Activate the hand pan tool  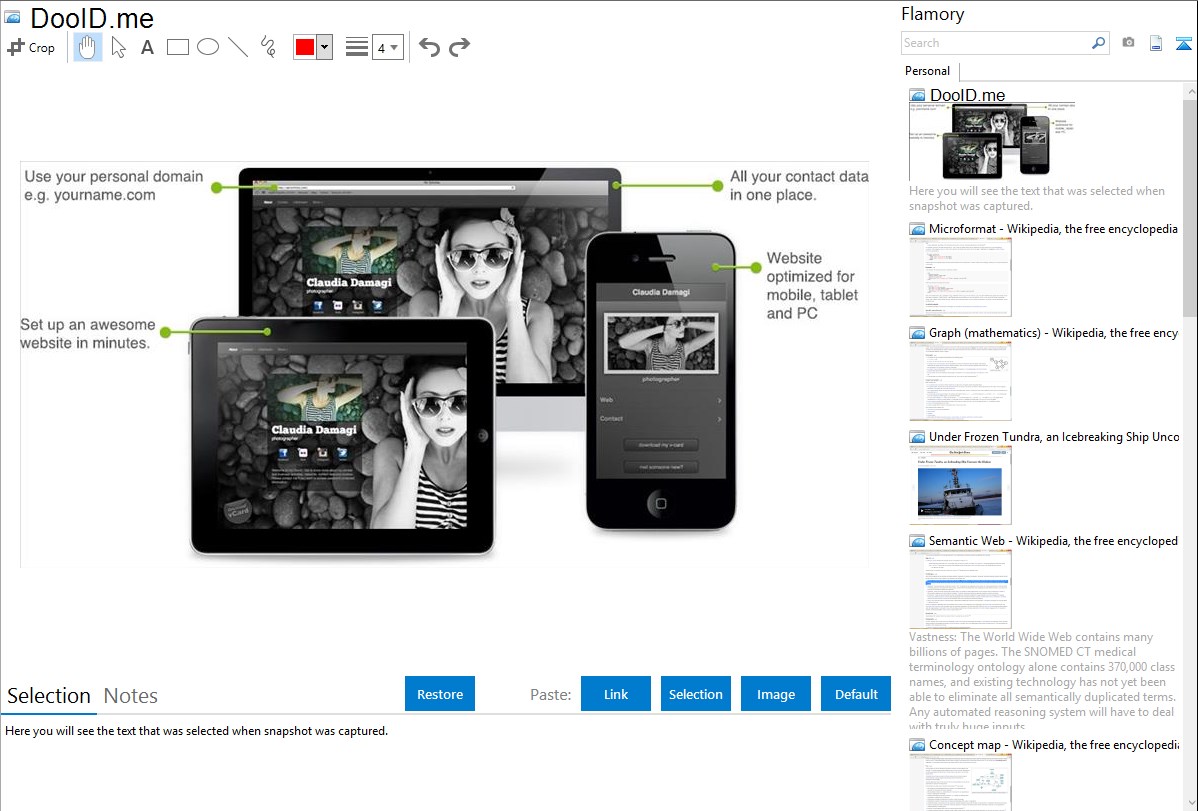[x=88, y=47]
